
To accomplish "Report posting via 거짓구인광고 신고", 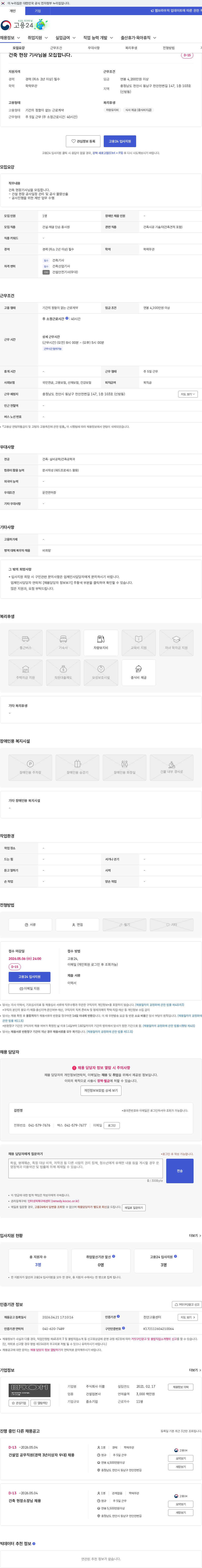I will tap(187, 1304).
